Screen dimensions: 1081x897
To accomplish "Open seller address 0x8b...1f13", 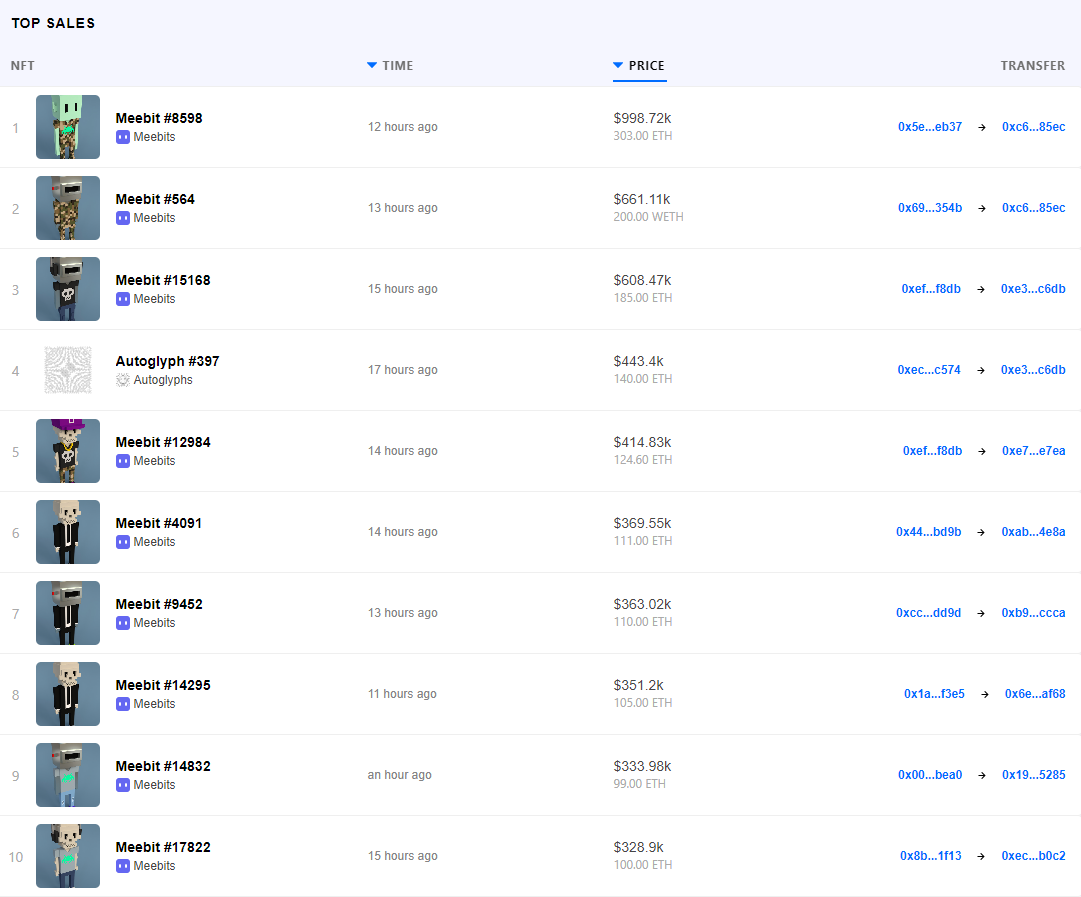I will (x=931, y=856).
